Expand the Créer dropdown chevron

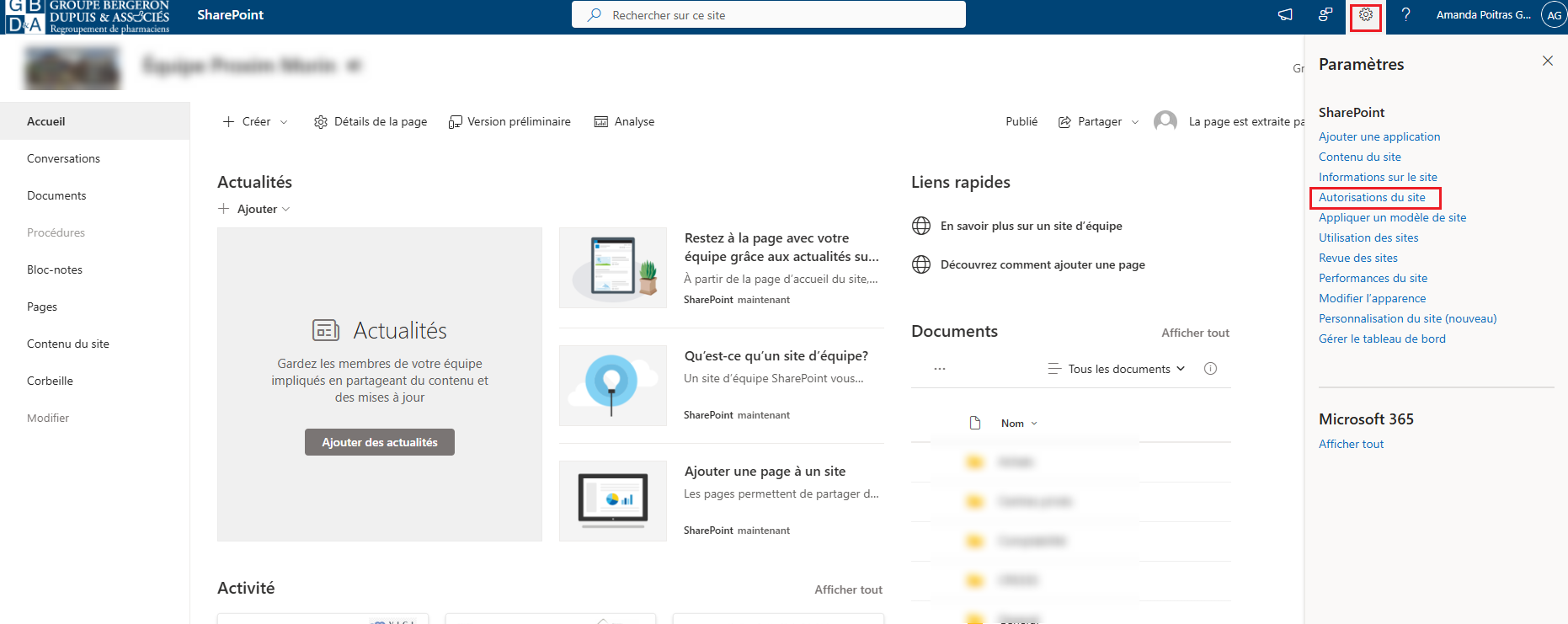click(284, 122)
